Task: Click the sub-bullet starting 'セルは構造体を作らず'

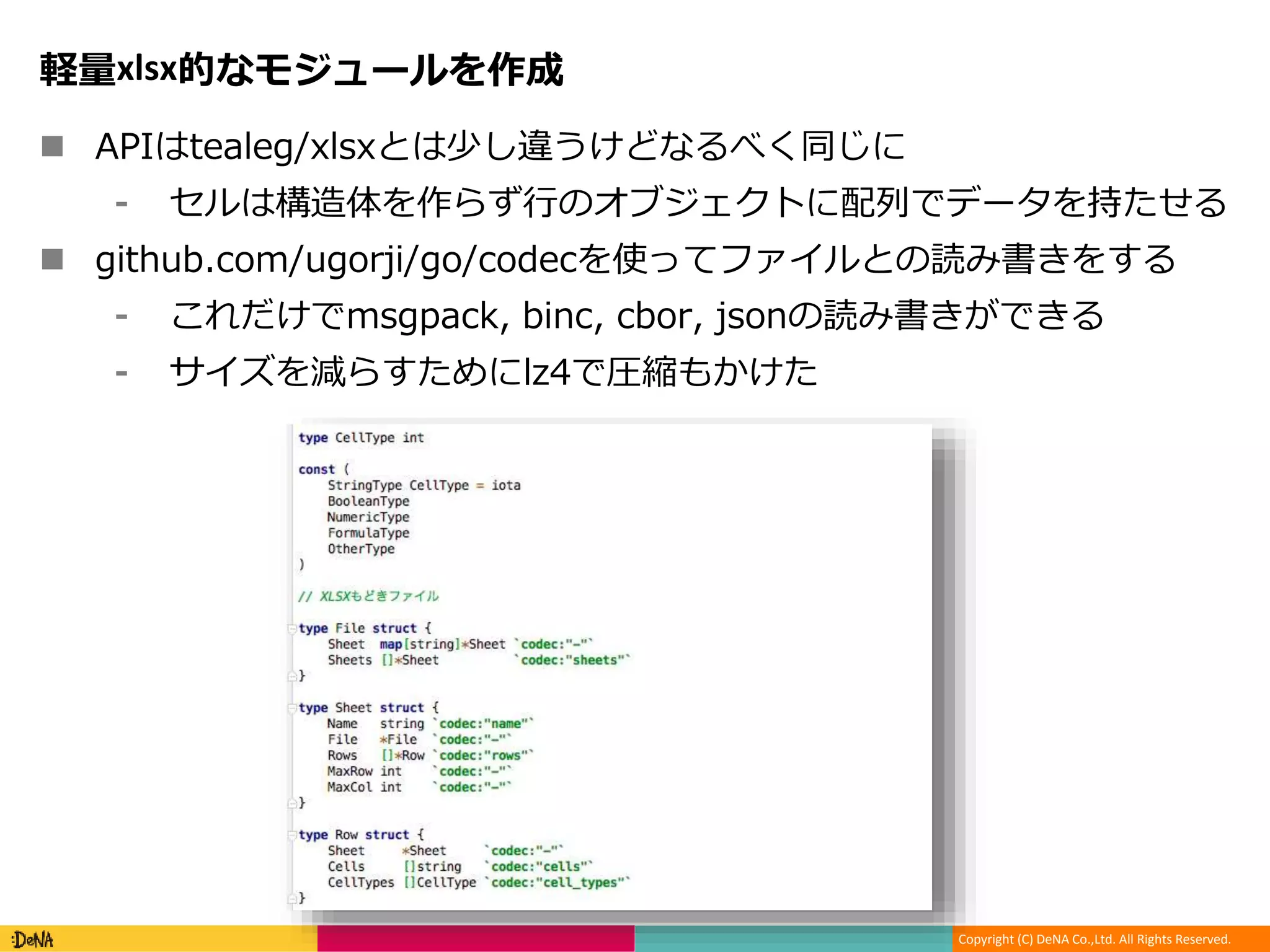Action: click(x=698, y=203)
